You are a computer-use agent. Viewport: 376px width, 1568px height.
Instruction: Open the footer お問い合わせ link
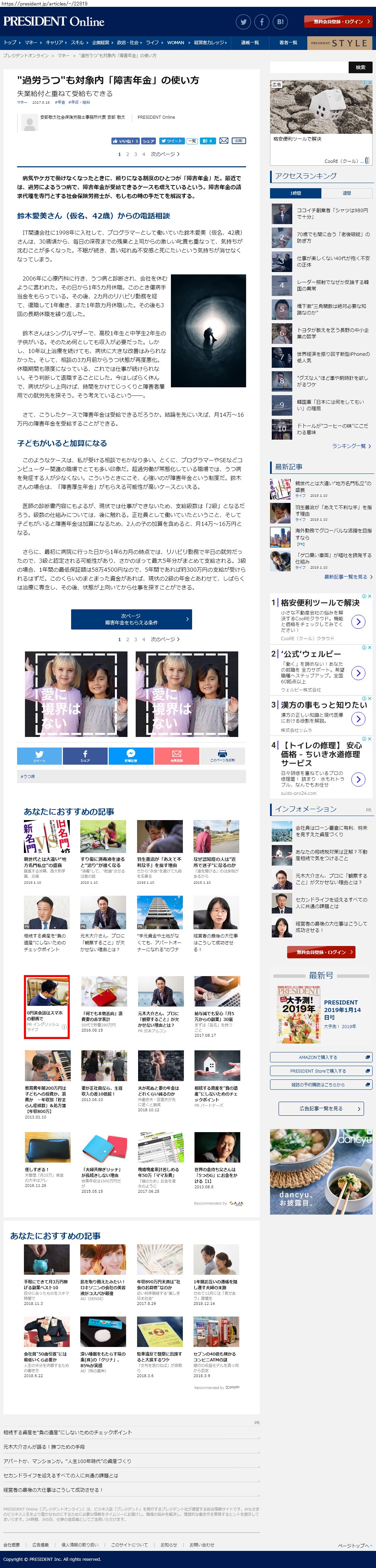click(202, 1544)
